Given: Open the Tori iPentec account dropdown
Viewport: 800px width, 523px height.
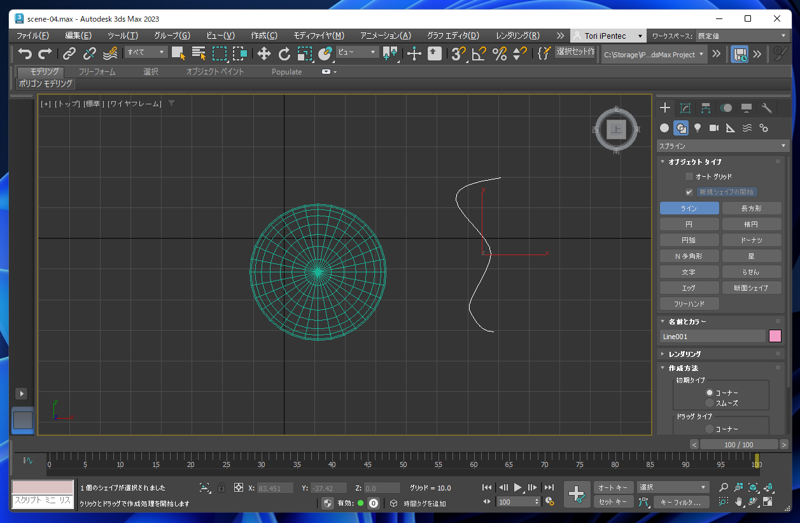Looking at the screenshot, I should point(608,36).
